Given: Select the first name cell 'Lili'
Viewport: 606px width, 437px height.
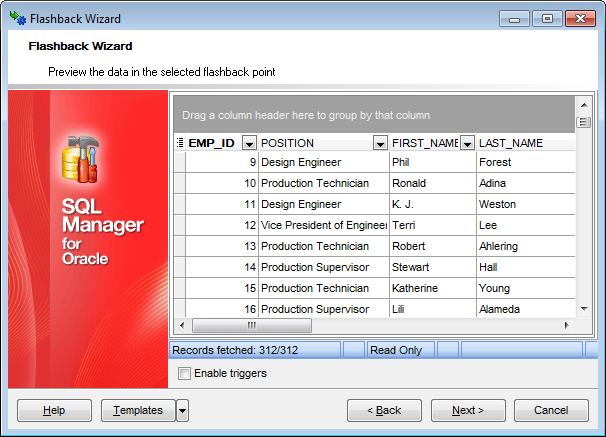Looking at the screenshot, I should [433, 309].
